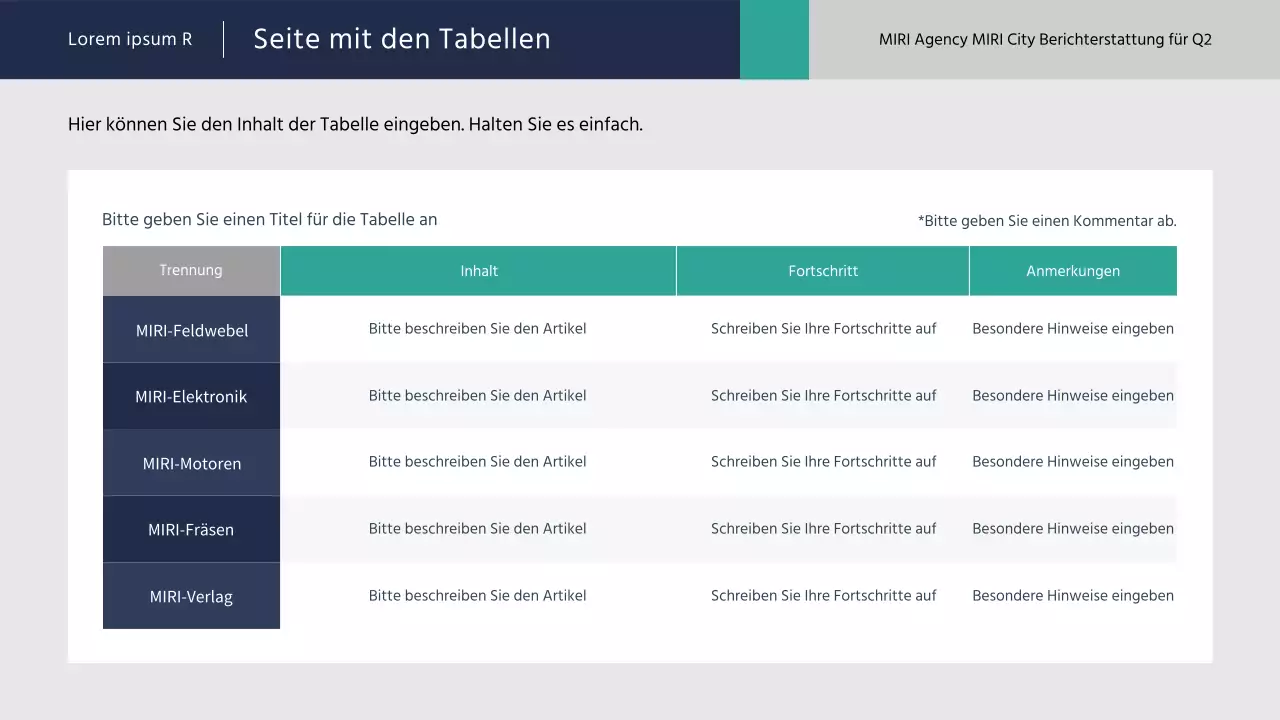Click the small dark square in top-left corner
Viewport: 1280px width, 720px height.
[7, 6]
